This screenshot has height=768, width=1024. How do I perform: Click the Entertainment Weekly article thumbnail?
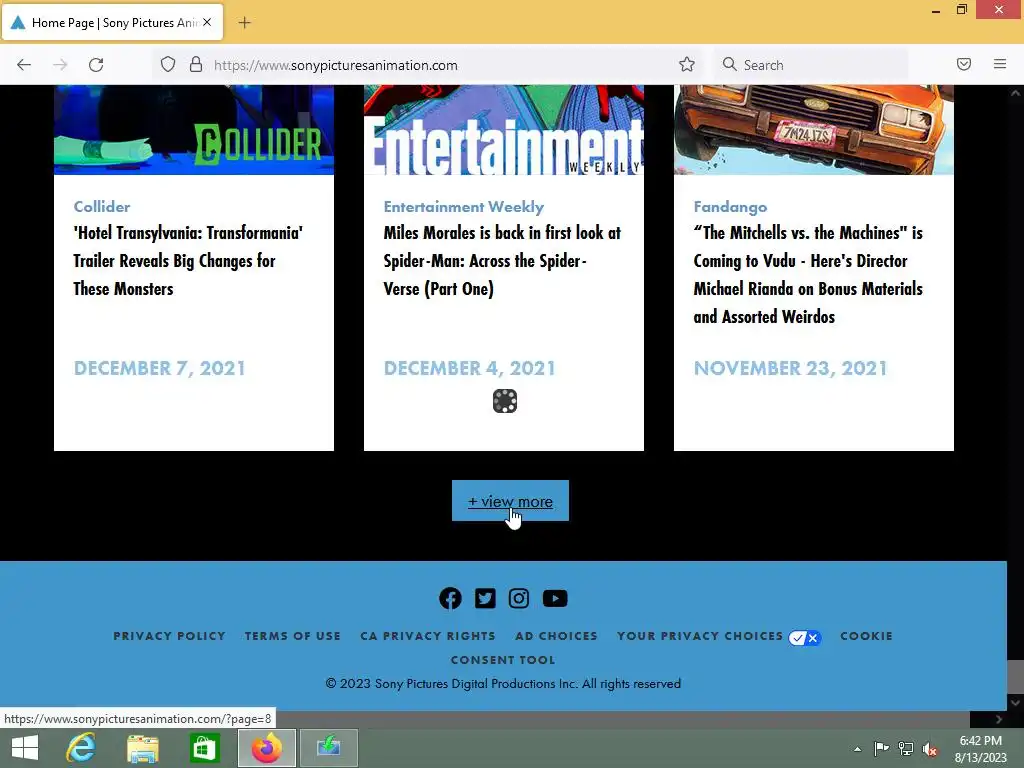(x=504, y=129)
